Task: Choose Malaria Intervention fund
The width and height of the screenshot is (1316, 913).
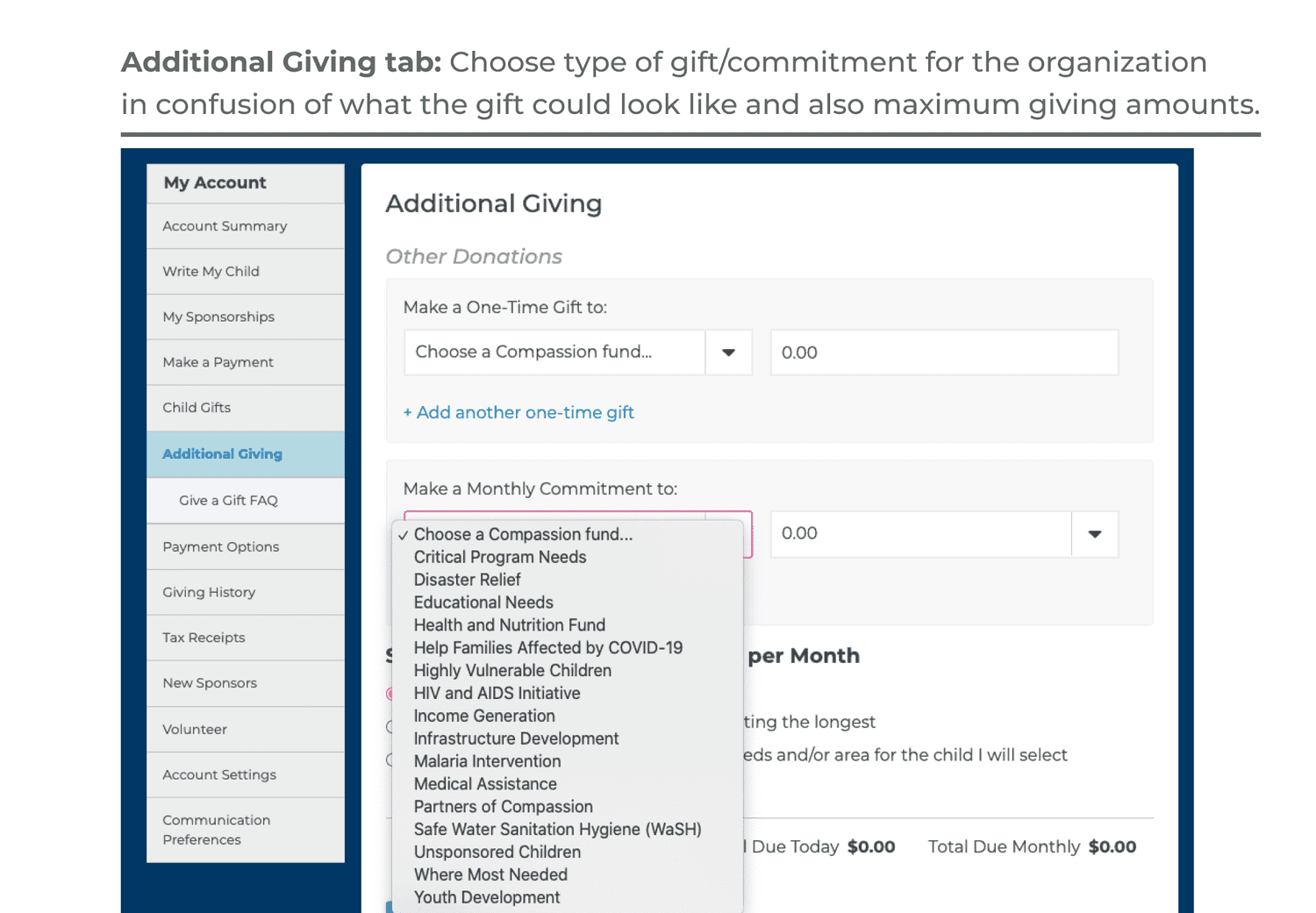Action: pyautogui.click(x=568, y=762)
